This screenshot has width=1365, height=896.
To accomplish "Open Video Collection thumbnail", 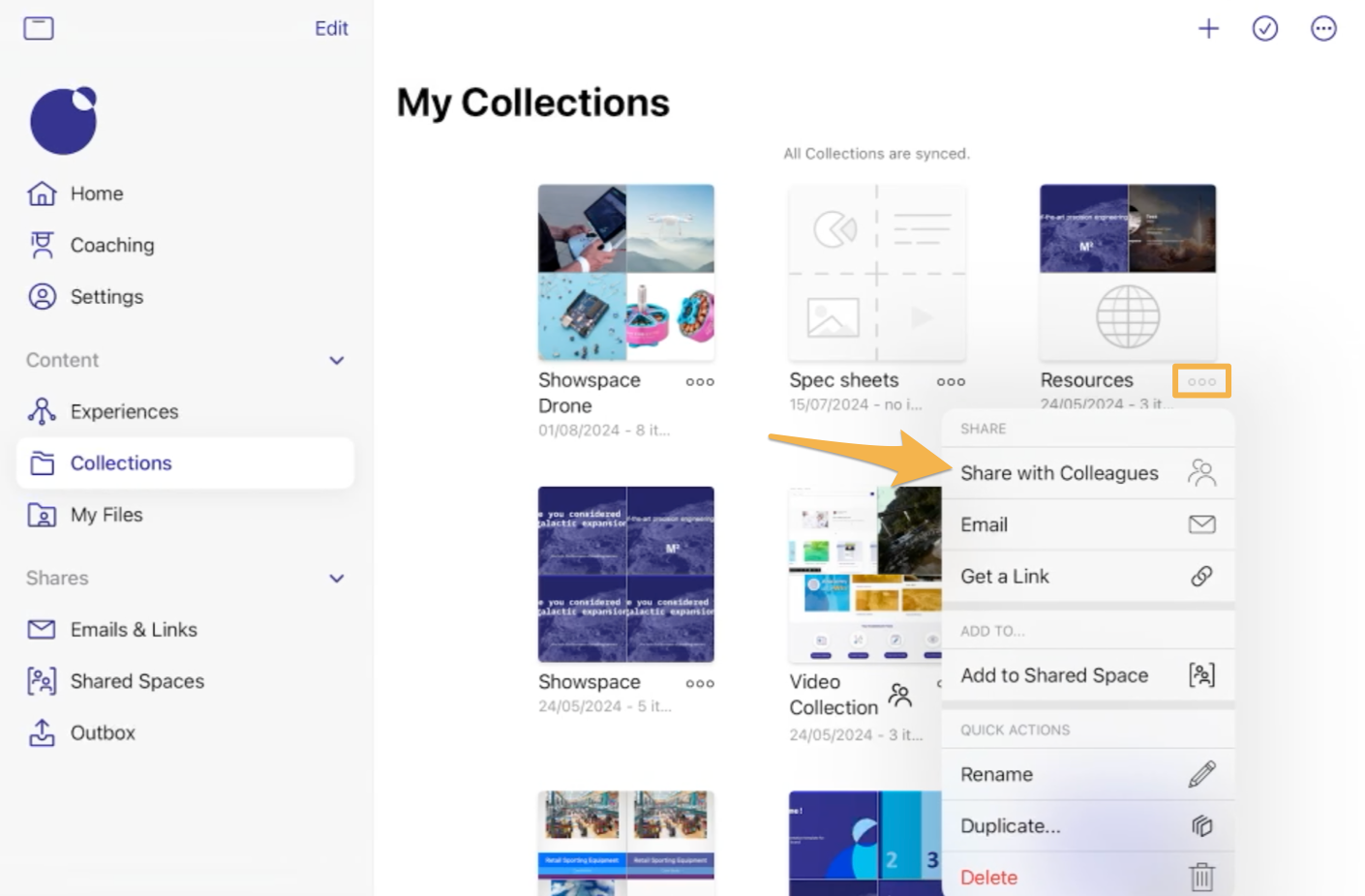I will click(x=865, y=575).
